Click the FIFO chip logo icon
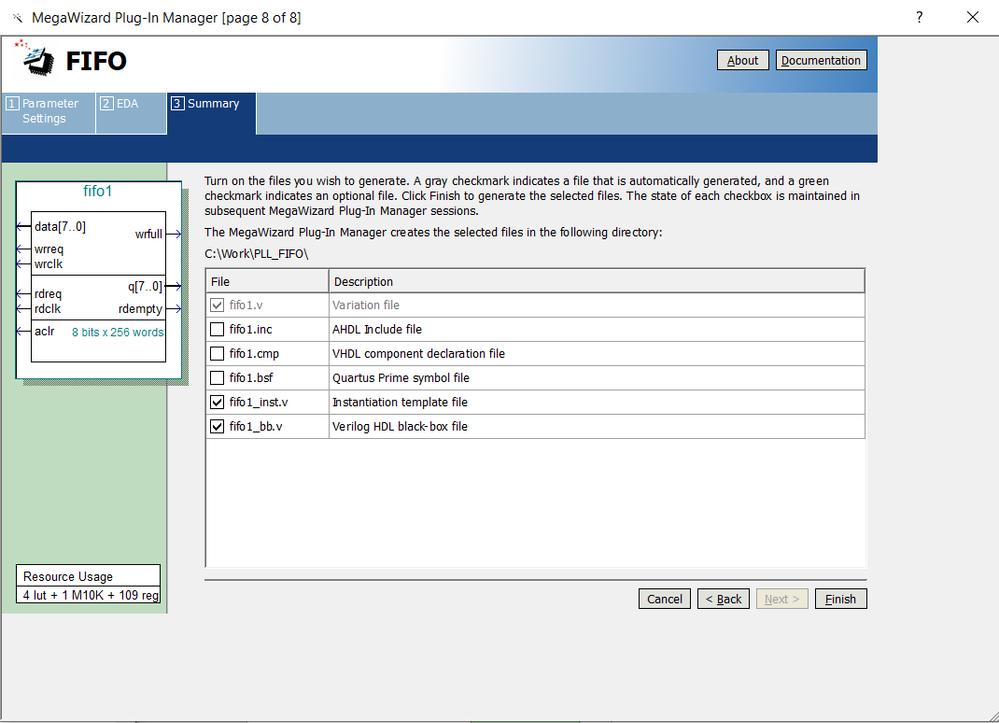This screenshot has height=723, width=999. (36, 59)
